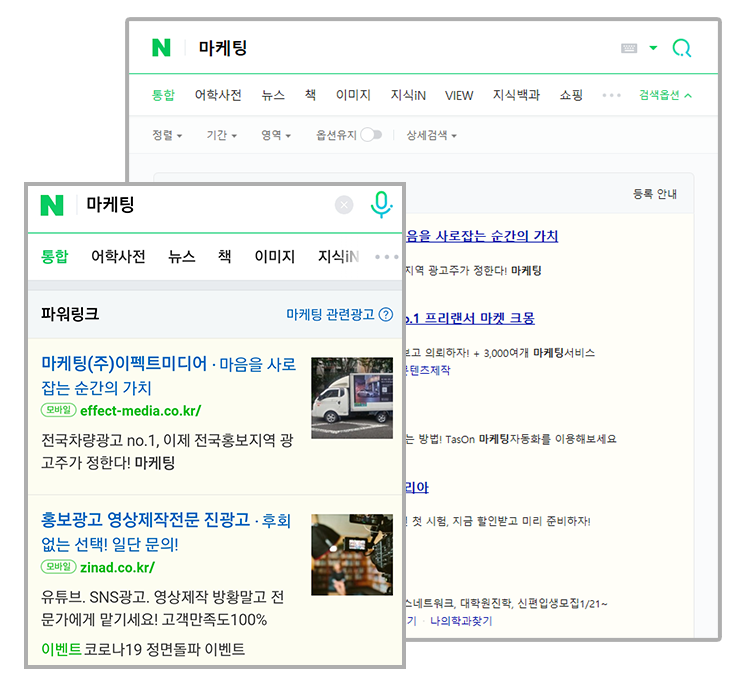This screenshot has width=740, height=688.
Task: Open the 홍보광고 영상제작전문 진광고 ad title
Action: [145, 520]
